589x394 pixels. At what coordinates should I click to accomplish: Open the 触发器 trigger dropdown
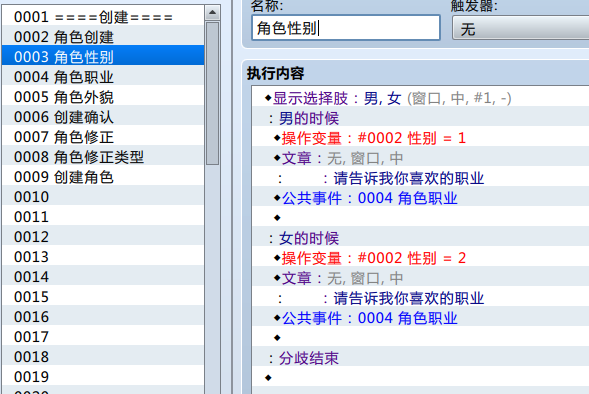click(521, 28)
